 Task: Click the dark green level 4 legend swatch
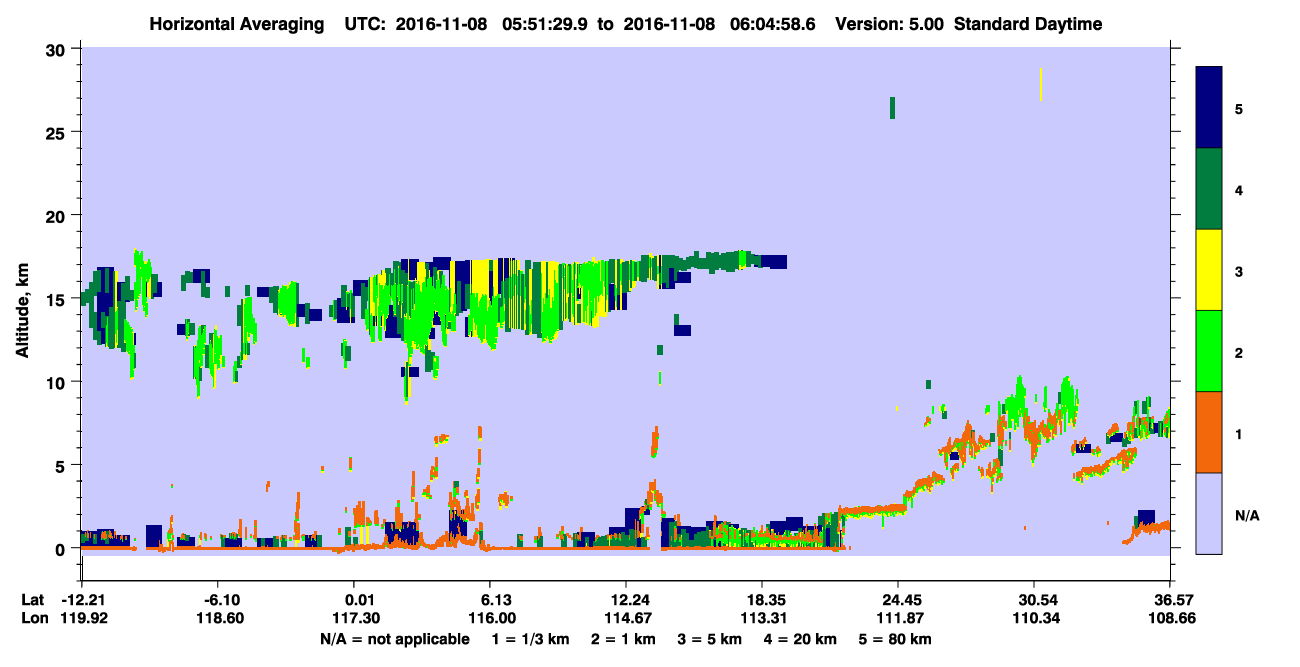click(1209, 189)
